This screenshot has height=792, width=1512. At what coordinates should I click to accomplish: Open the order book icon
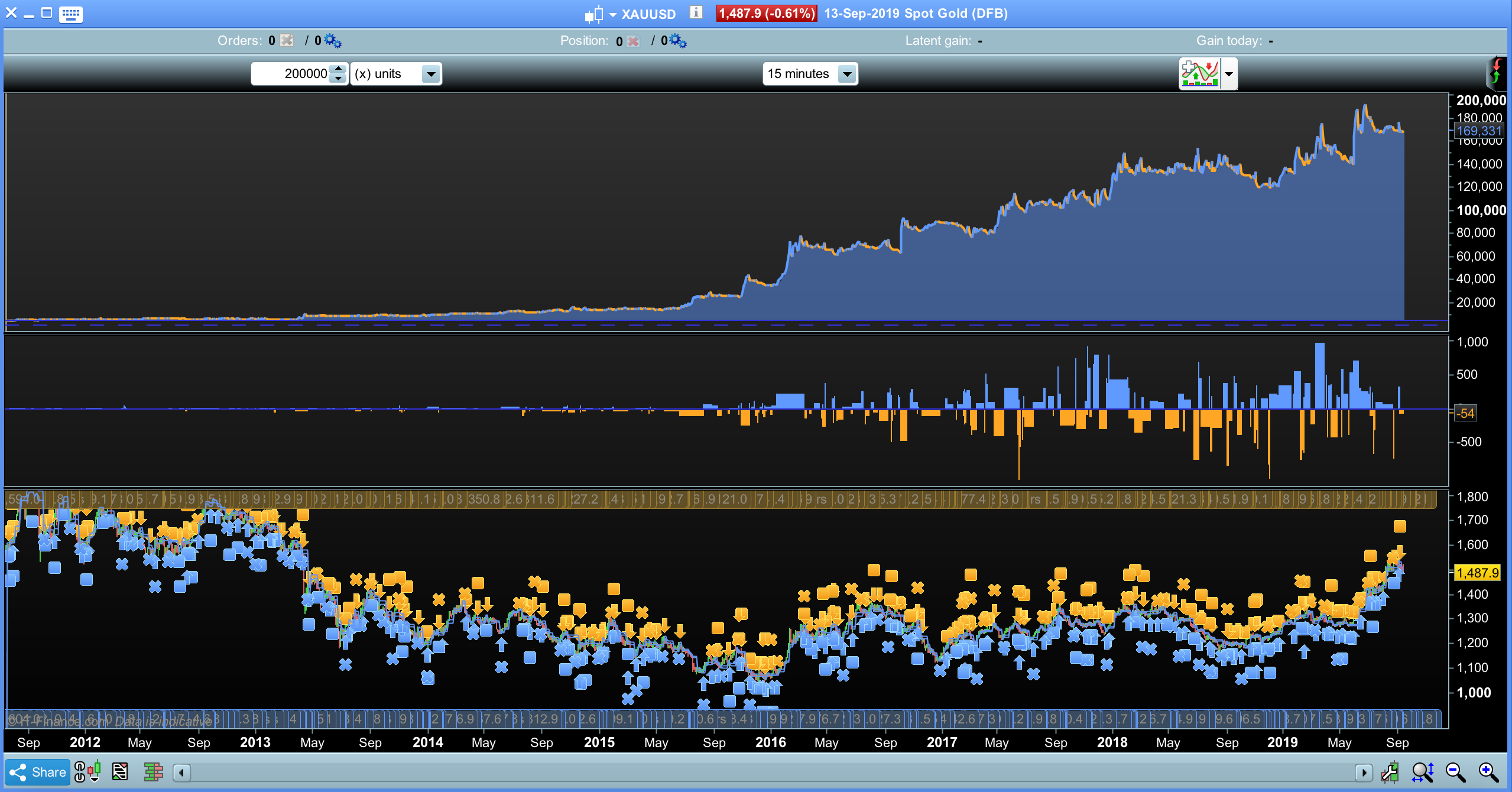tap(153, 771)
